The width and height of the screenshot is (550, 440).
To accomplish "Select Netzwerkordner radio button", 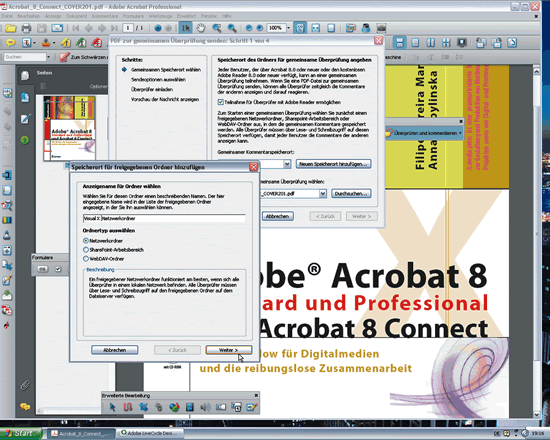I will (x=86, y=241).
